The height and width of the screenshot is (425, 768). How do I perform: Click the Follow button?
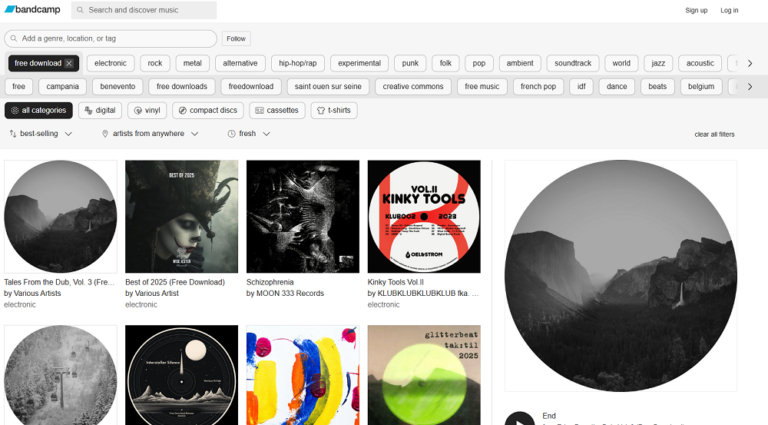click(x=236, y=39)
